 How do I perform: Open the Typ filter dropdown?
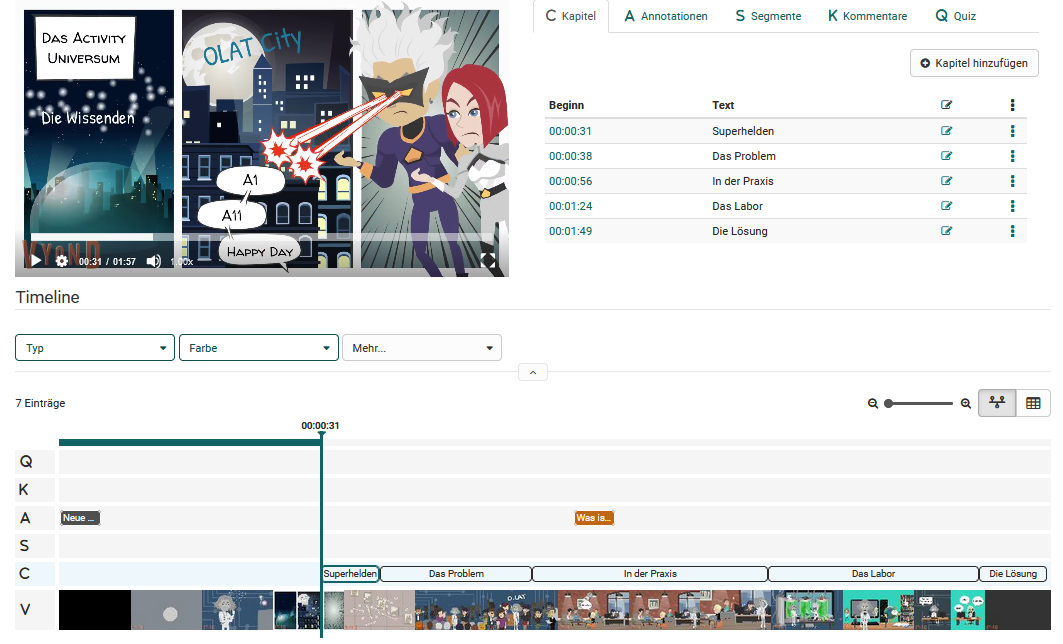pyautogui.click(x=95, y=348)
